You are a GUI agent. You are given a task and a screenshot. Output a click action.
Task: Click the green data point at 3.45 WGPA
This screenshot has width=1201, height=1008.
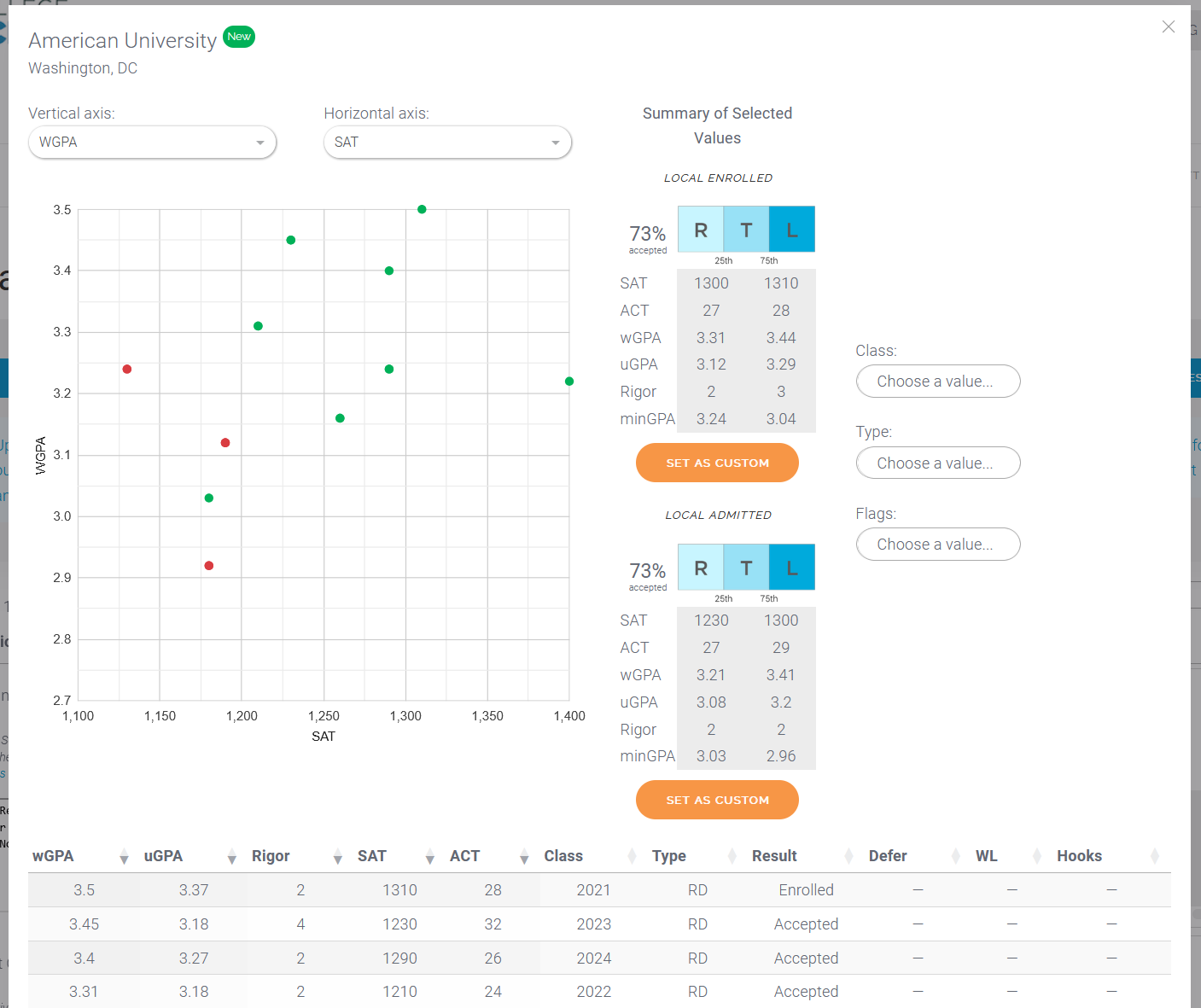[x=291, y=240]
